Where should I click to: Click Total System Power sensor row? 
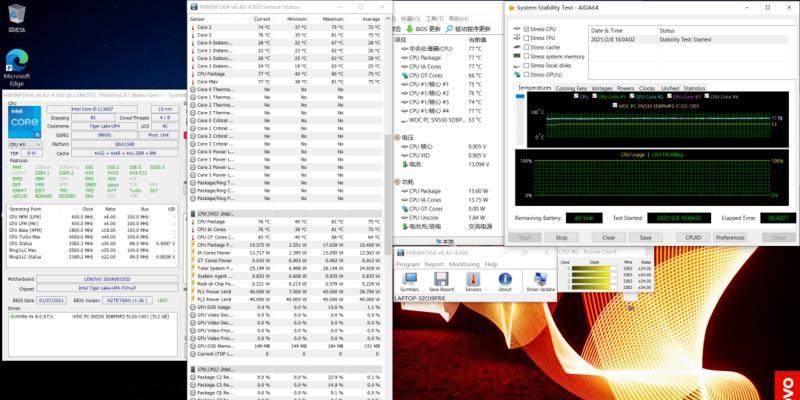tap(286, 268)
